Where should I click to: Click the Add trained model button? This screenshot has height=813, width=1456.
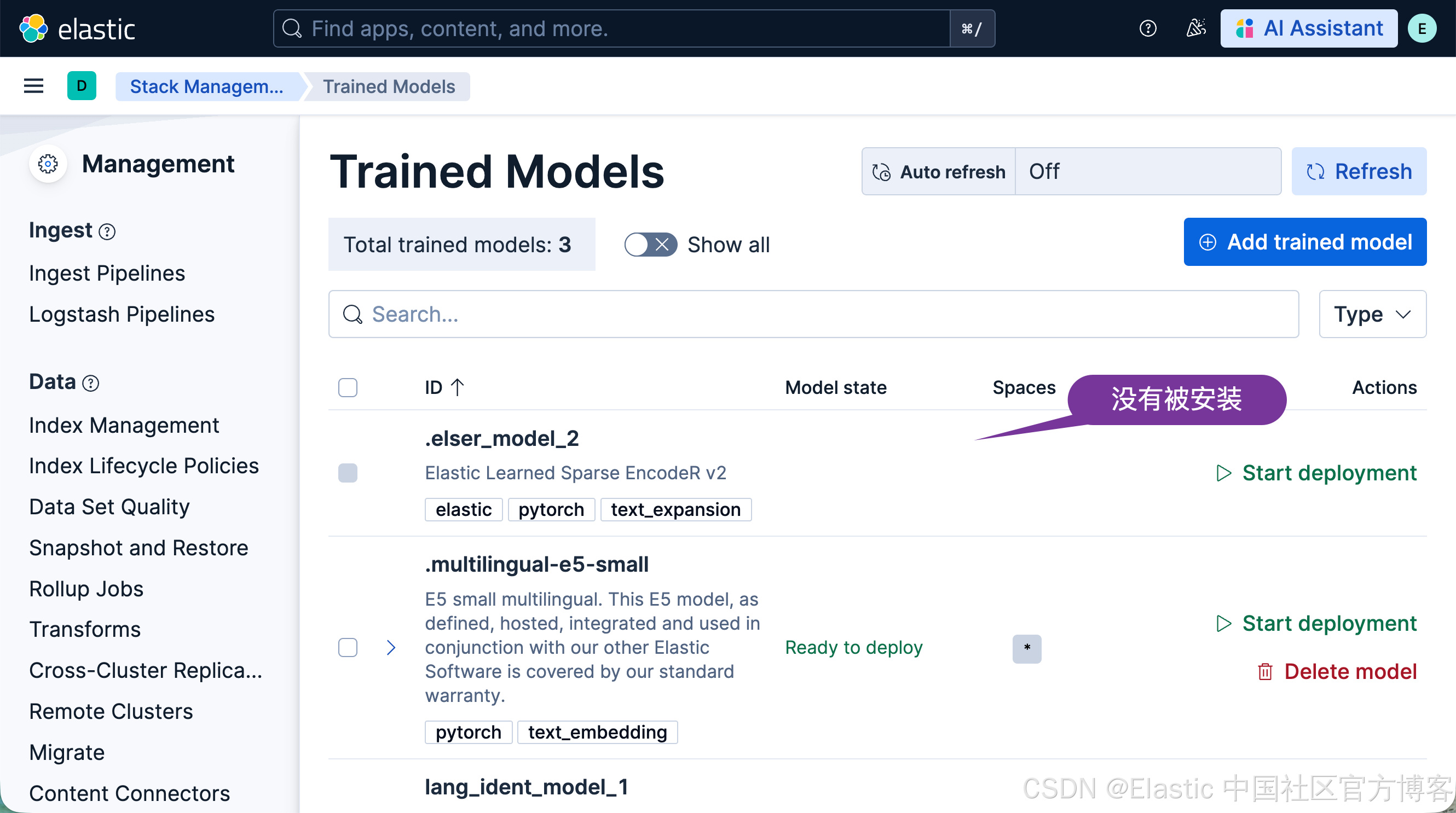1304,242
